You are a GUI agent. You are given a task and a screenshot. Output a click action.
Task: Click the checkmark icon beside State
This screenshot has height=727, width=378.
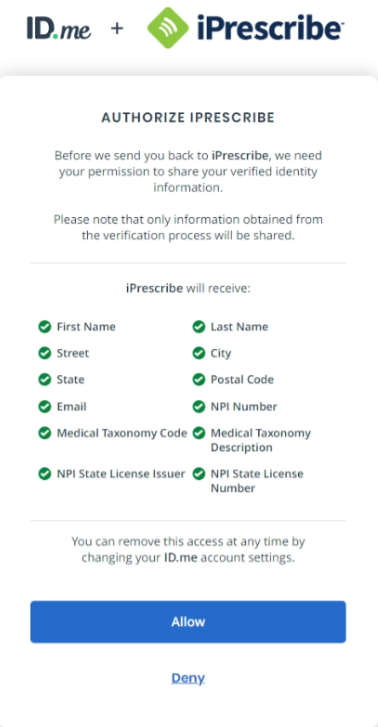45,380
